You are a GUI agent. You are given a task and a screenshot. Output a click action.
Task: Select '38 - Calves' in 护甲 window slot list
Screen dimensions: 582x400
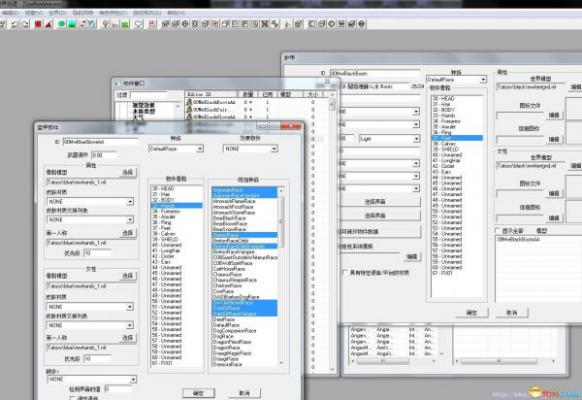(x=457, y=144)
